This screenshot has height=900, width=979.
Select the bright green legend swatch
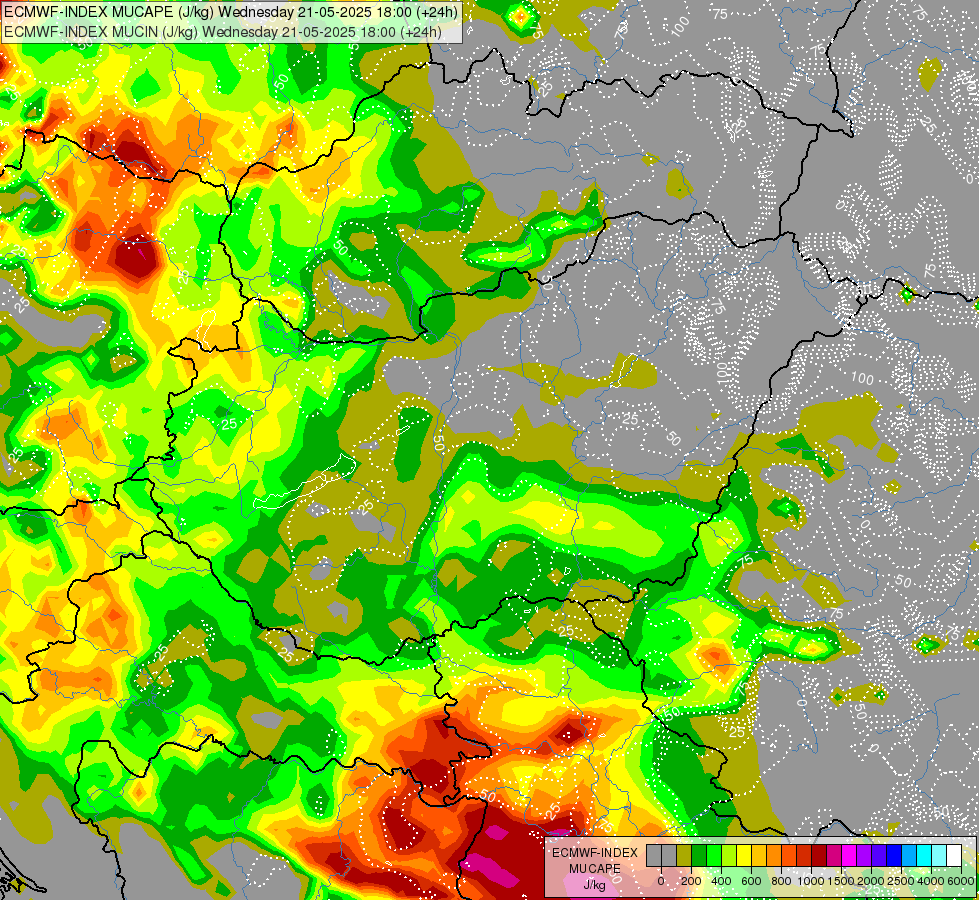[x=714, y=855]
